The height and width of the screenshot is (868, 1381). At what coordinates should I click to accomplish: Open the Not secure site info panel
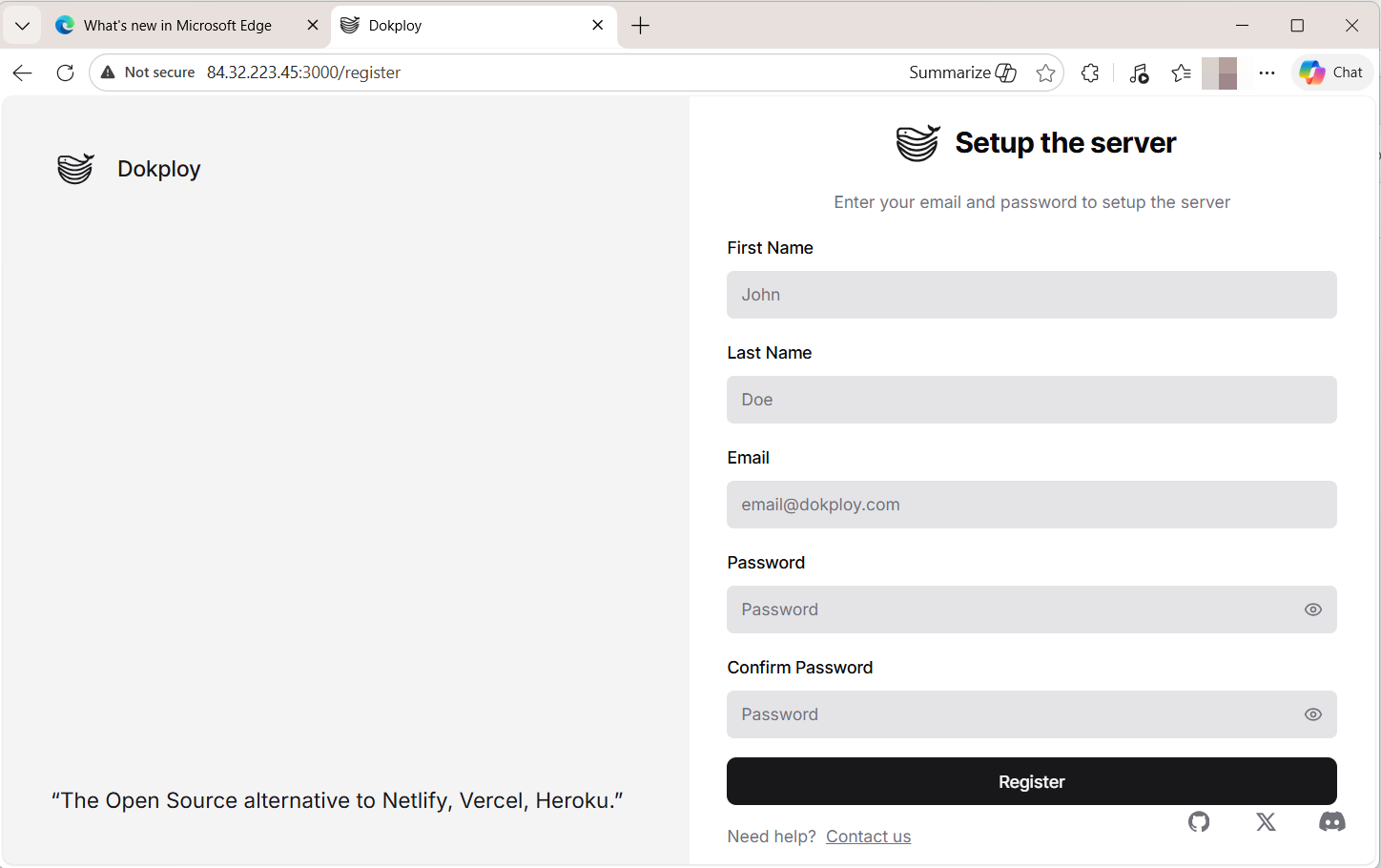click(146, 72)
